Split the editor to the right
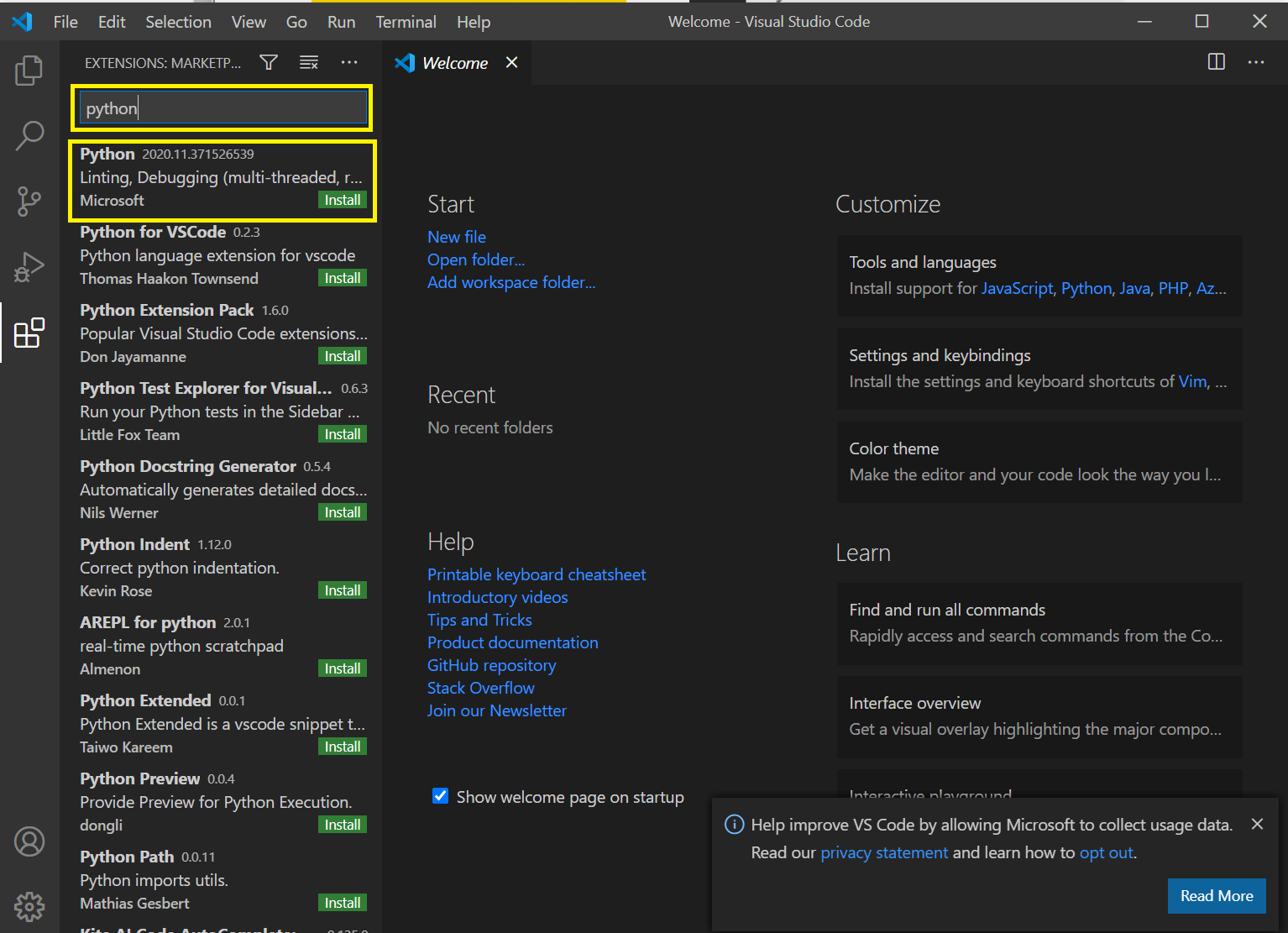The width and height of the screenshot is (1288, 933). 1216,62
